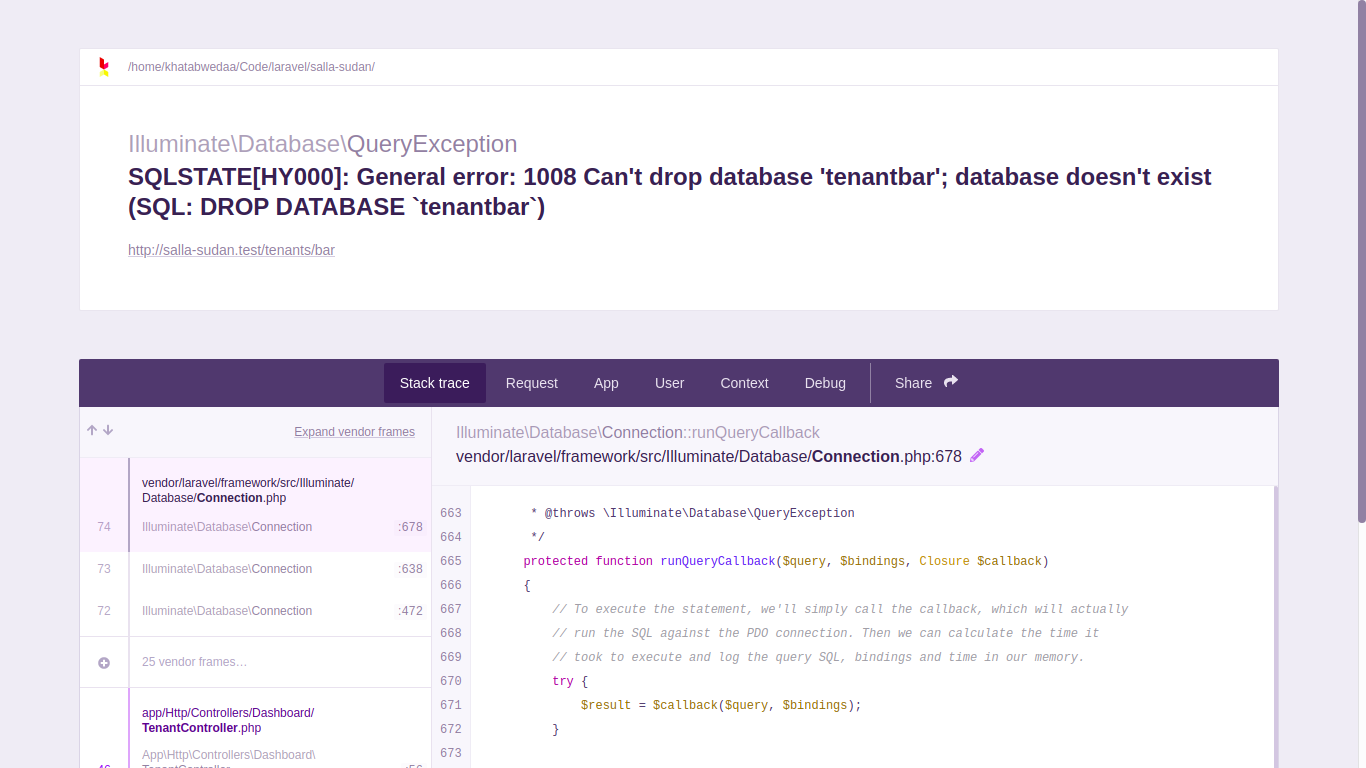Select the Stack trace tab
Screen dimensions: 1366x768
(434, 383)
